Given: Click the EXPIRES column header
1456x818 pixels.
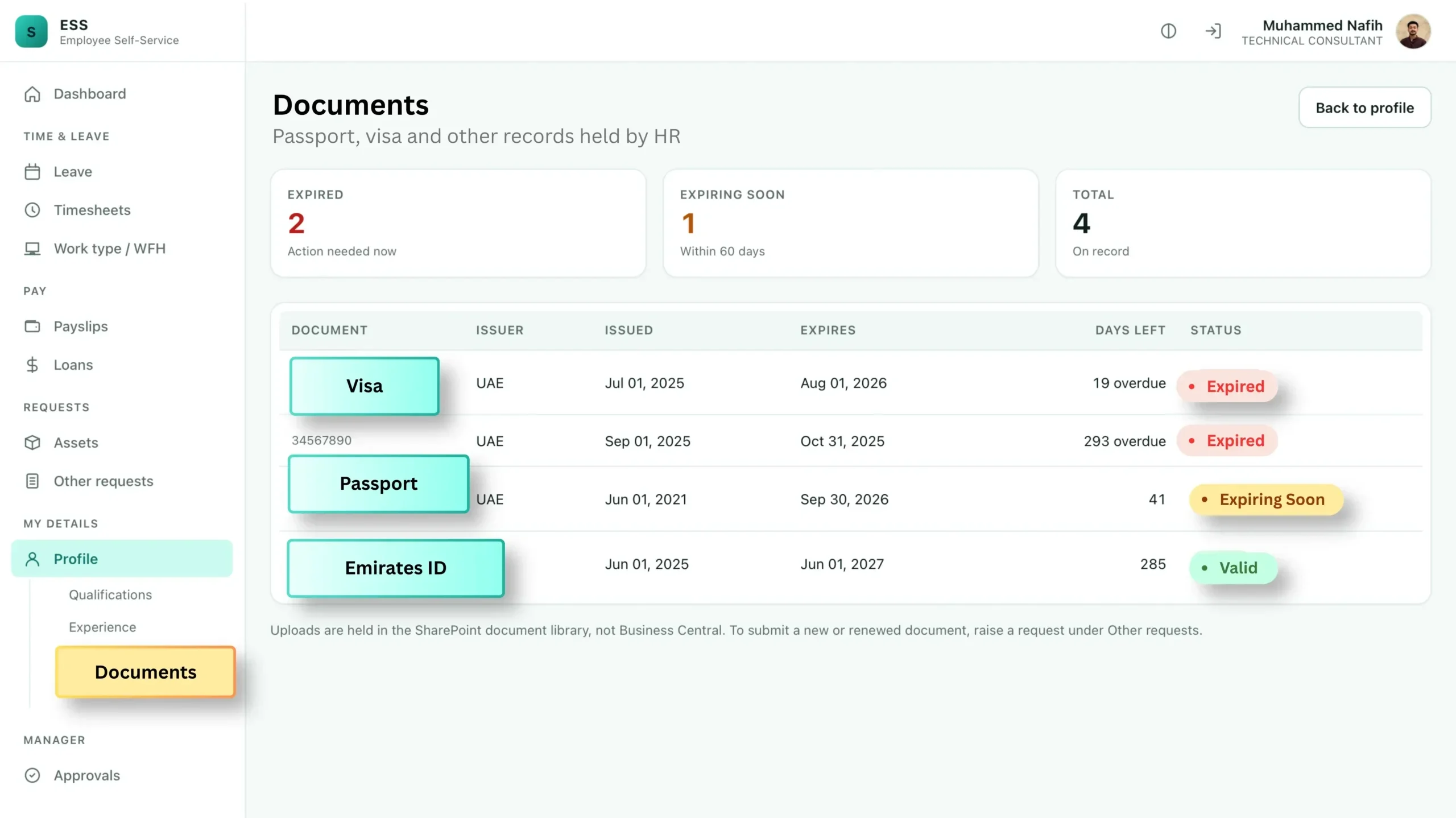Looking at the screenshot, I should pyautogui.click(x=828, y=330).
